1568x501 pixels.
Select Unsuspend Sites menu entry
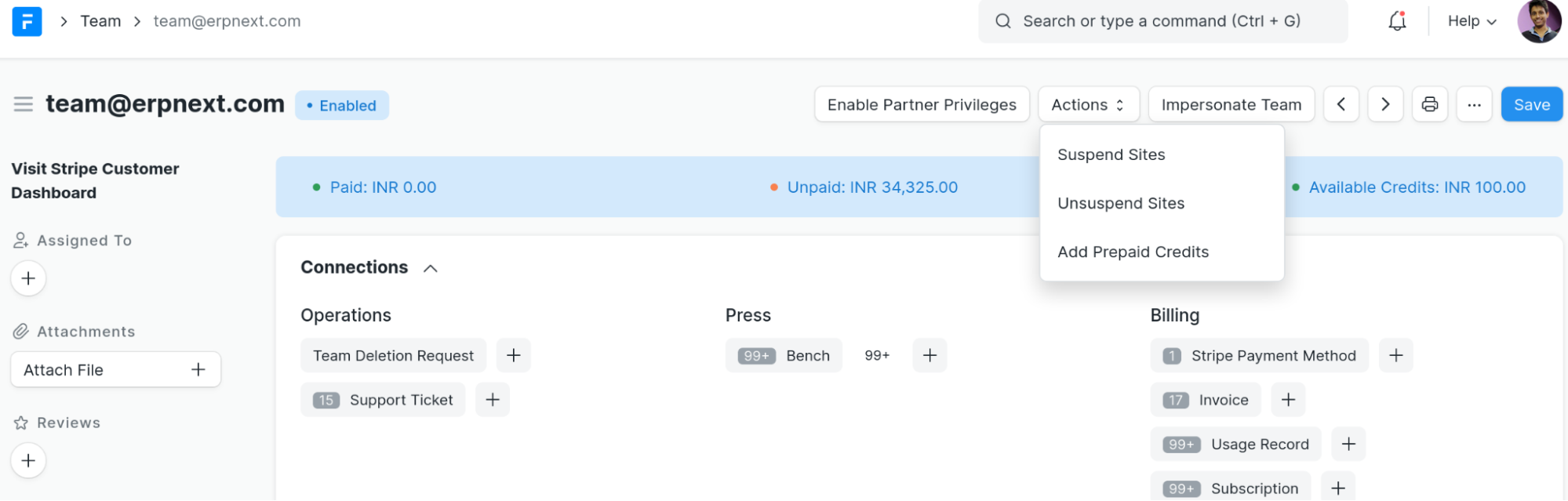coord(1121,203)
